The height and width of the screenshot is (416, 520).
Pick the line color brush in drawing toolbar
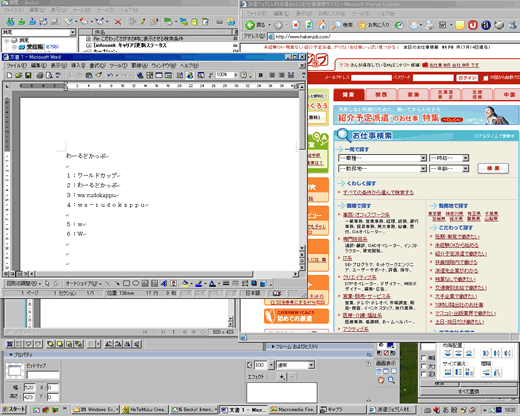pos(199,284)
